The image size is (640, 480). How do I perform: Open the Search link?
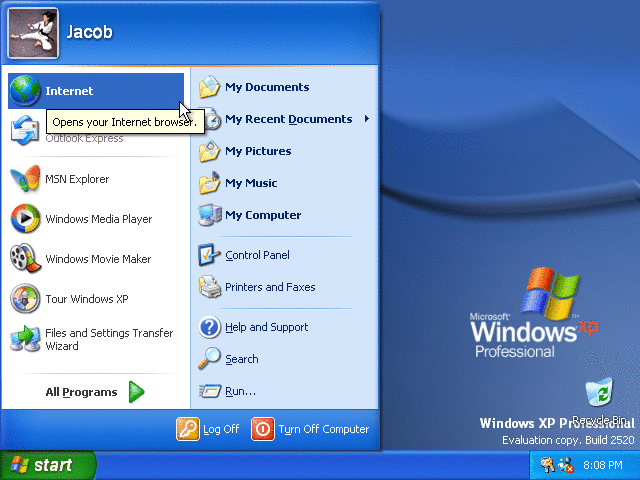pyautogui.click(x=242, y=359)
